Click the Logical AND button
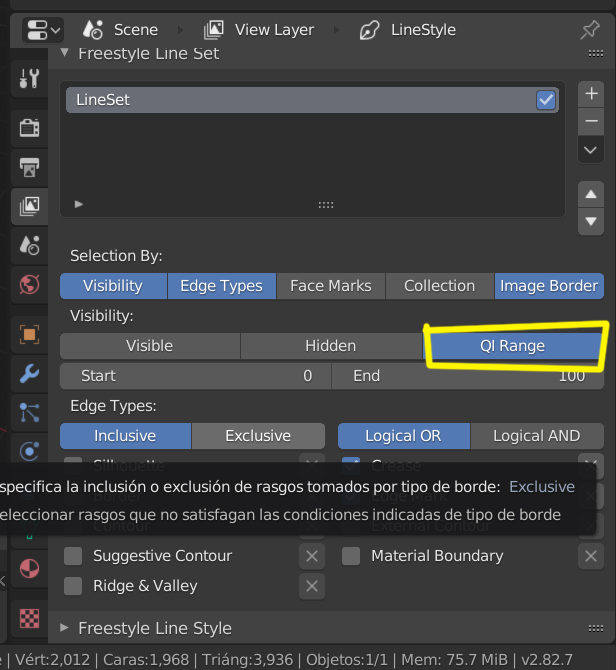The width and height of the screenshot is (616, 670). pos(536,436)
